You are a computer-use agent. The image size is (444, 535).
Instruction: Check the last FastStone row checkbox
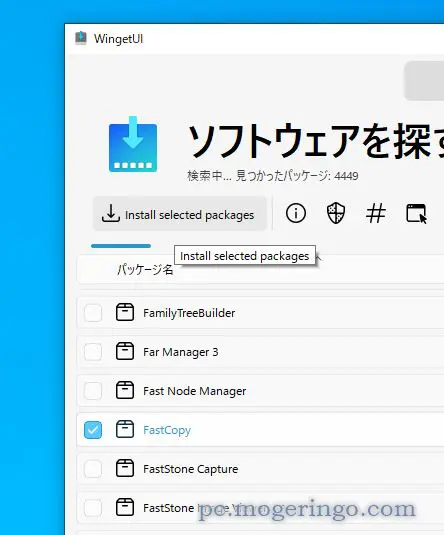click(93, 508)
